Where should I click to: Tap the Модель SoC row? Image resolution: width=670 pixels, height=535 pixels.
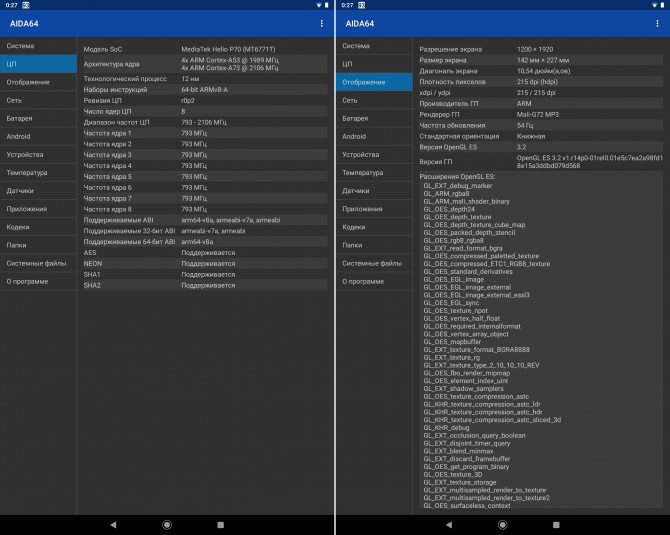205,49
